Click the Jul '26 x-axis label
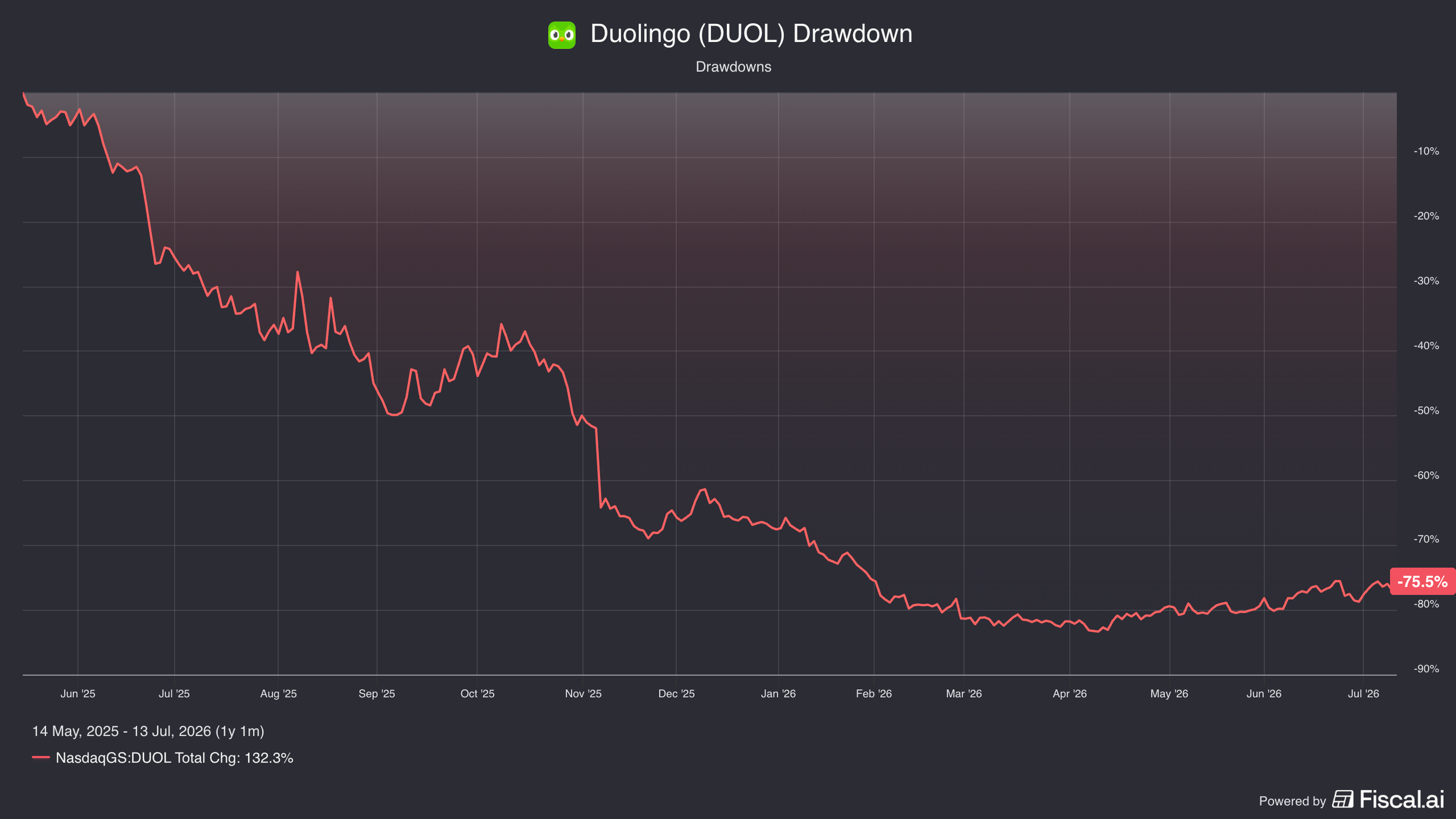The image size is (1456, 819). [x=1363, y=694]
